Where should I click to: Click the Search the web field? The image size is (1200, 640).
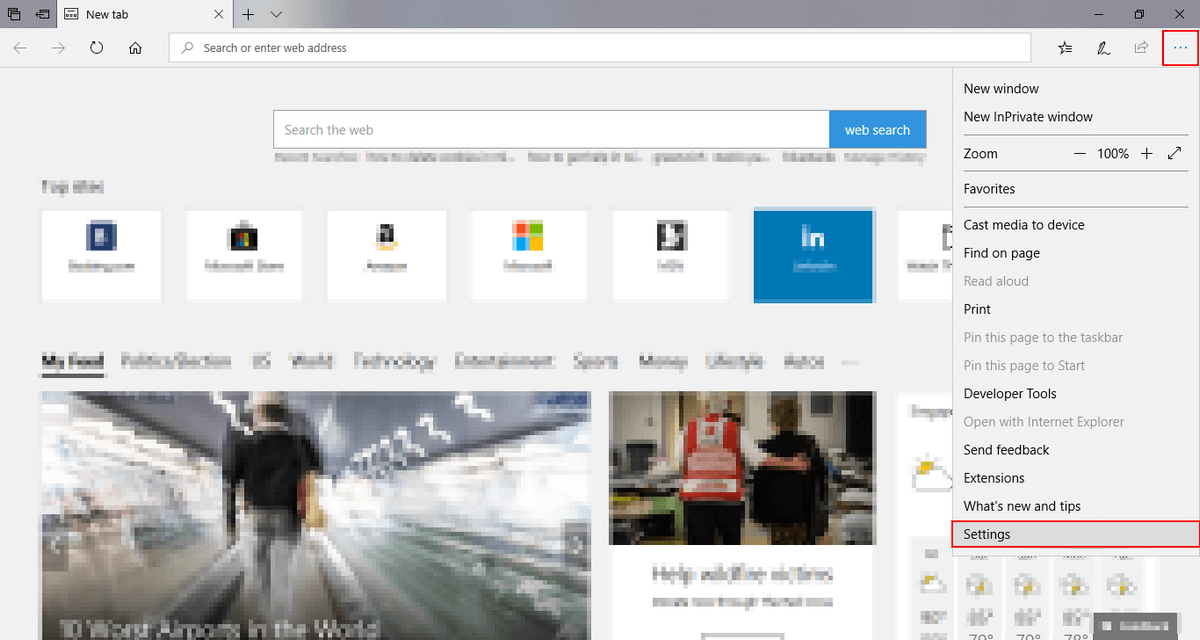551,130
